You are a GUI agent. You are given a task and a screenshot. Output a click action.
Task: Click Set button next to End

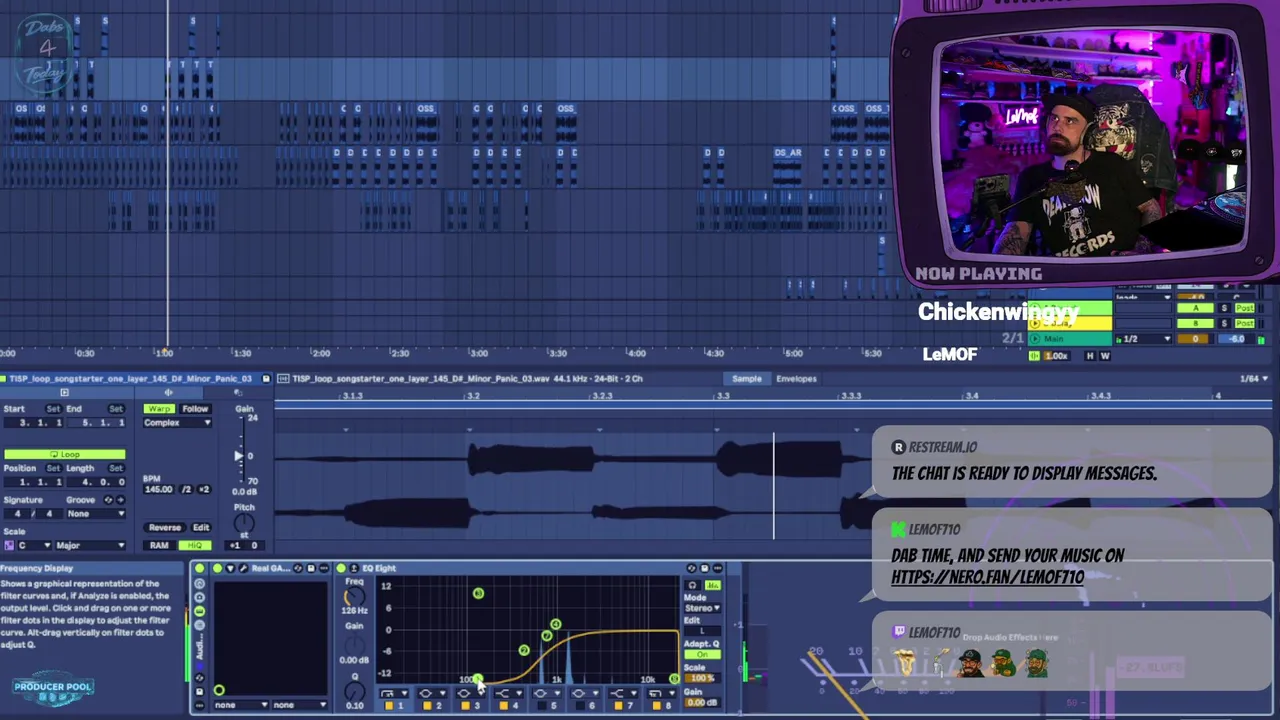click(x=116, y=409)
